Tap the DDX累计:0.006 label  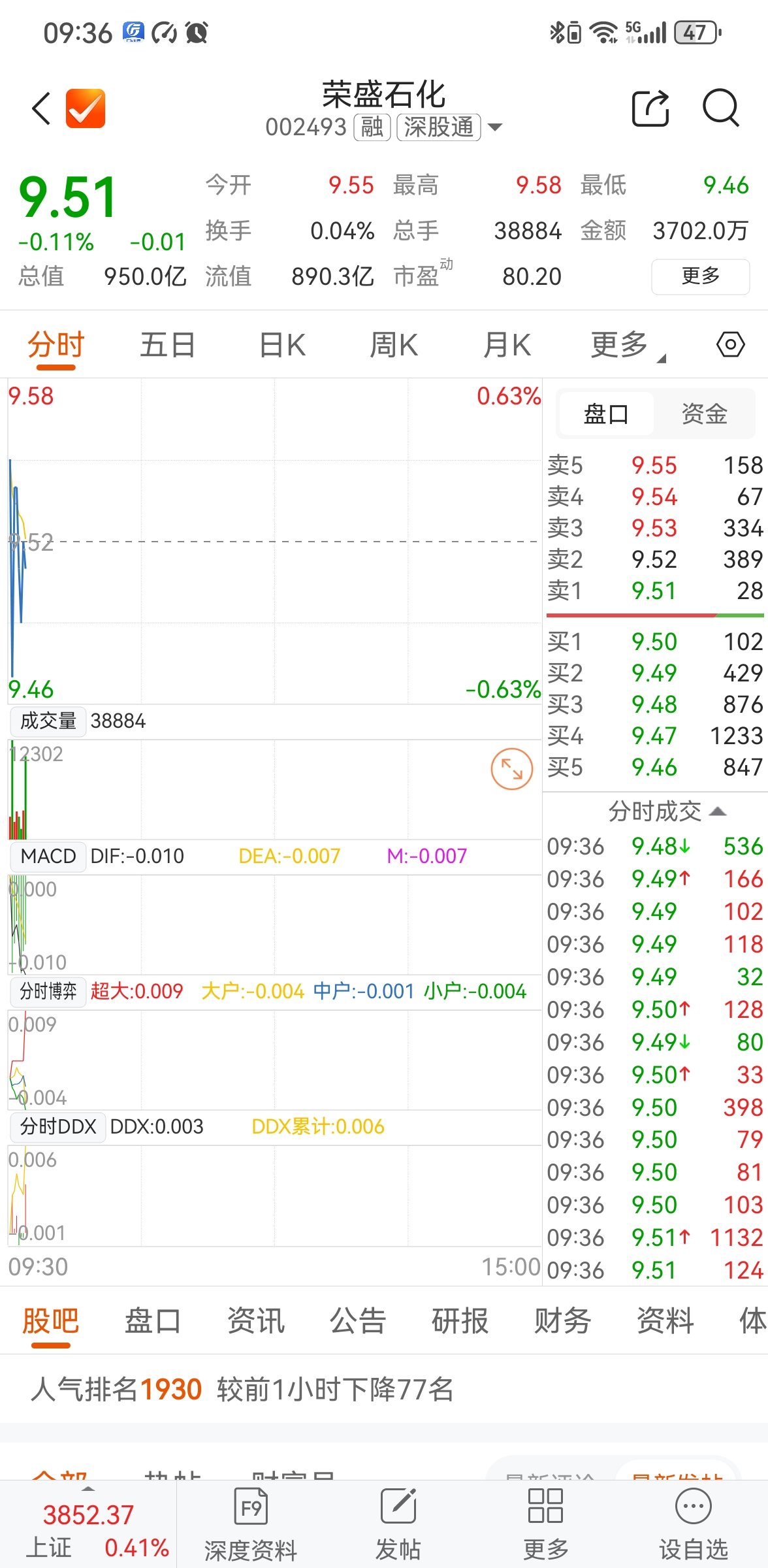coord(318,1126)
